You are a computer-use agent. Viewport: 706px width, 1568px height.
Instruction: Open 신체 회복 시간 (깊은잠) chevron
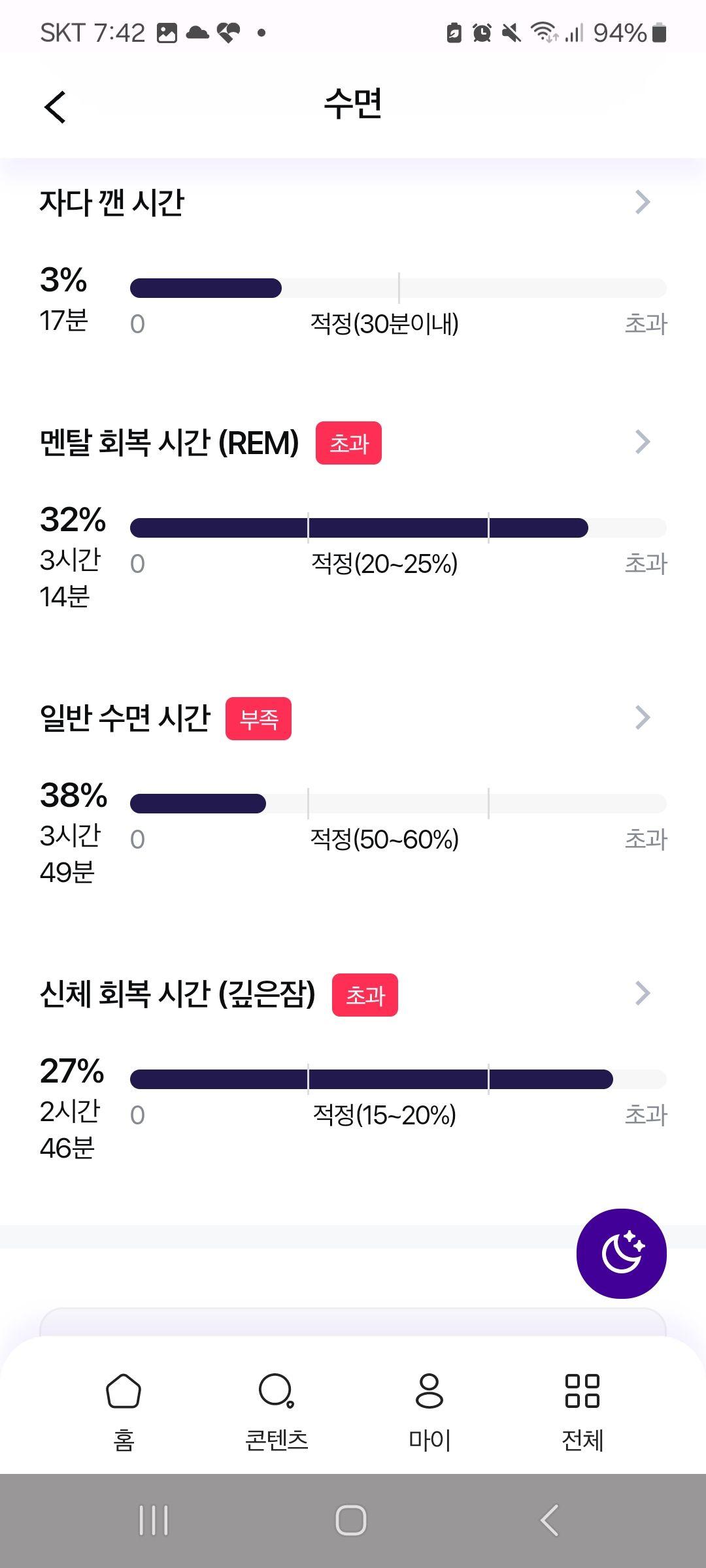[x=643, y=993]
